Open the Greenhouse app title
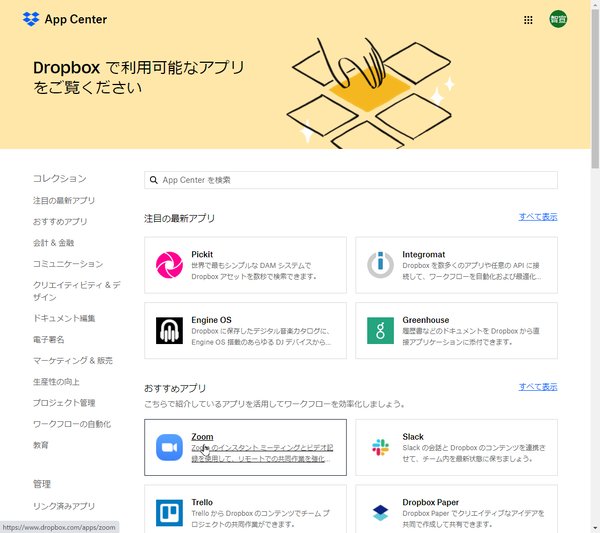This screenshot has height=533, width=600. tap(426, 320)
